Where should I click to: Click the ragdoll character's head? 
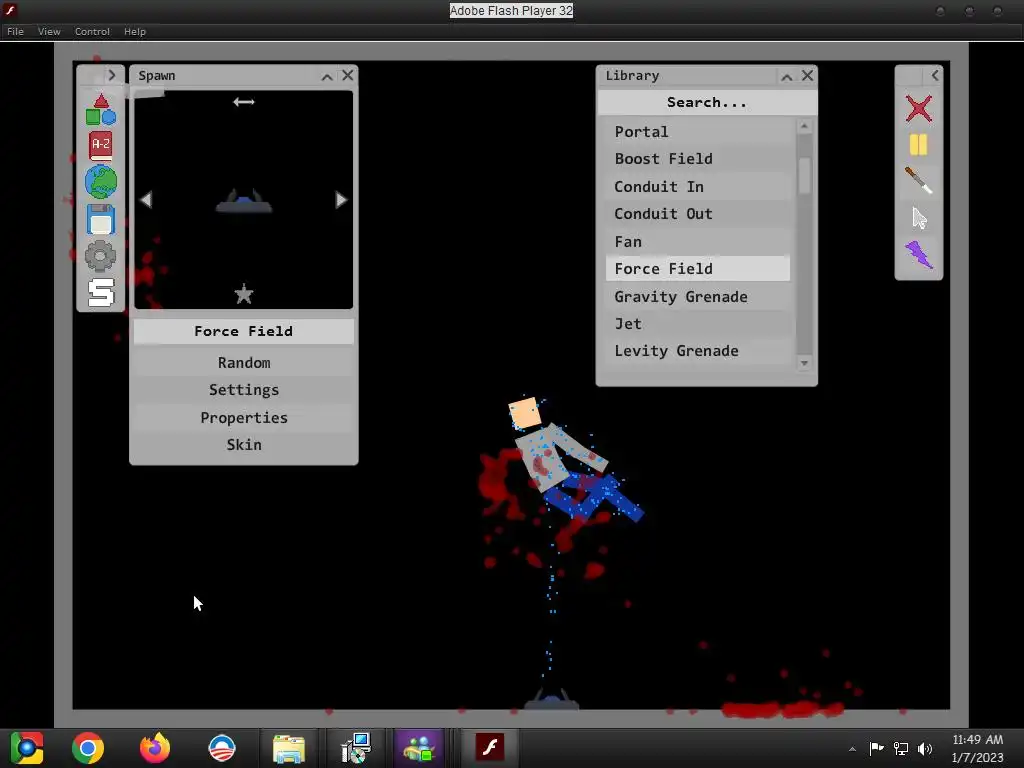pos(525,413)
